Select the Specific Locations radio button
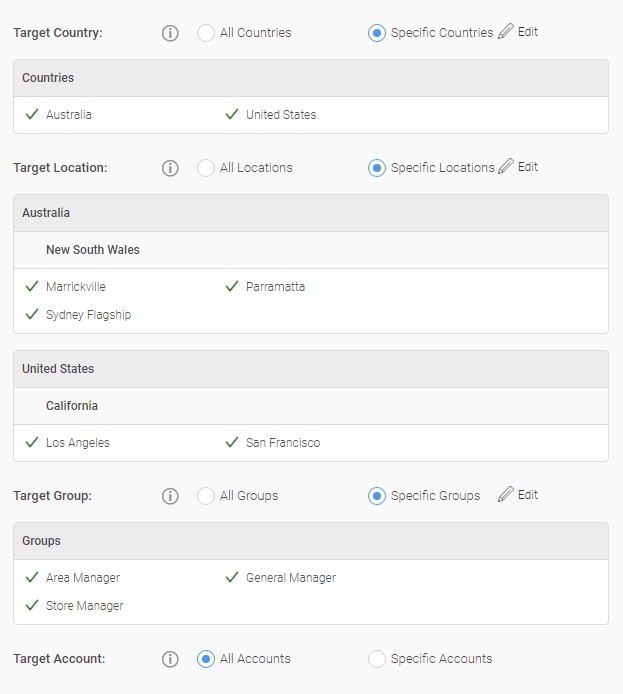623x694 pixels. [x=377, y=168]
